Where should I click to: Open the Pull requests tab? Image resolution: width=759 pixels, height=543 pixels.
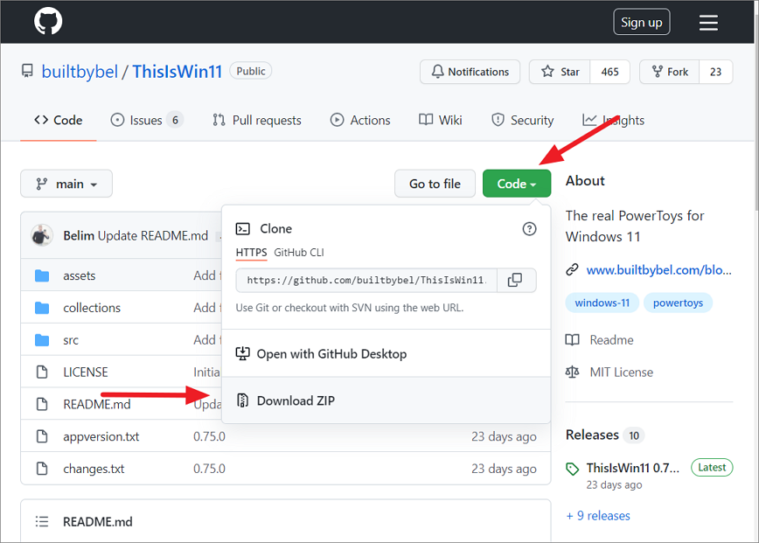[257, 120]
